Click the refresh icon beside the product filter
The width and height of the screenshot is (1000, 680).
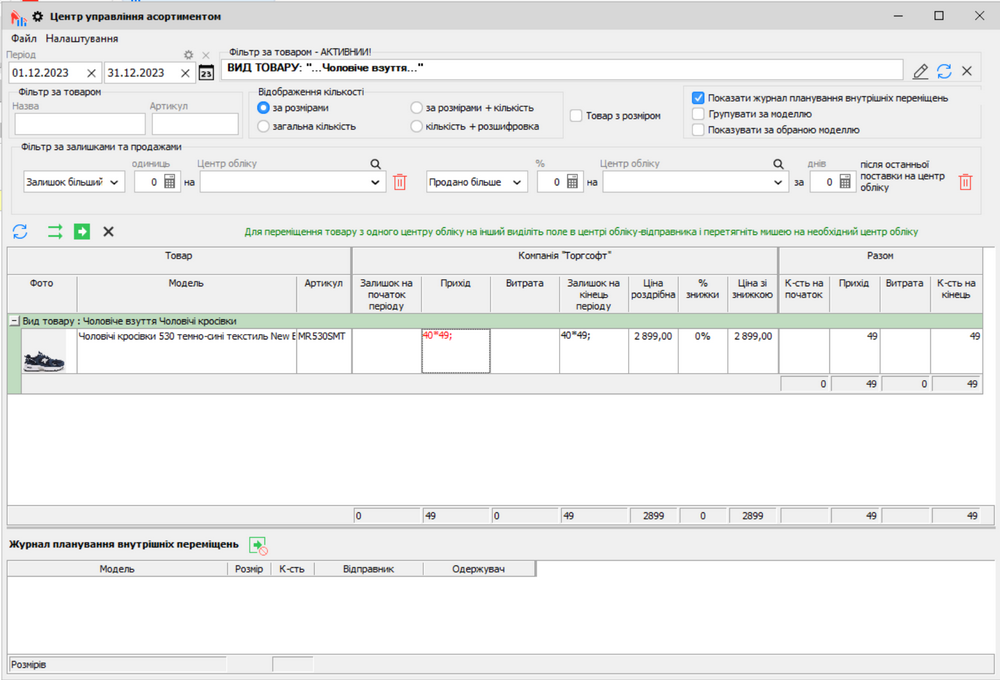click(x=944, y=71)
